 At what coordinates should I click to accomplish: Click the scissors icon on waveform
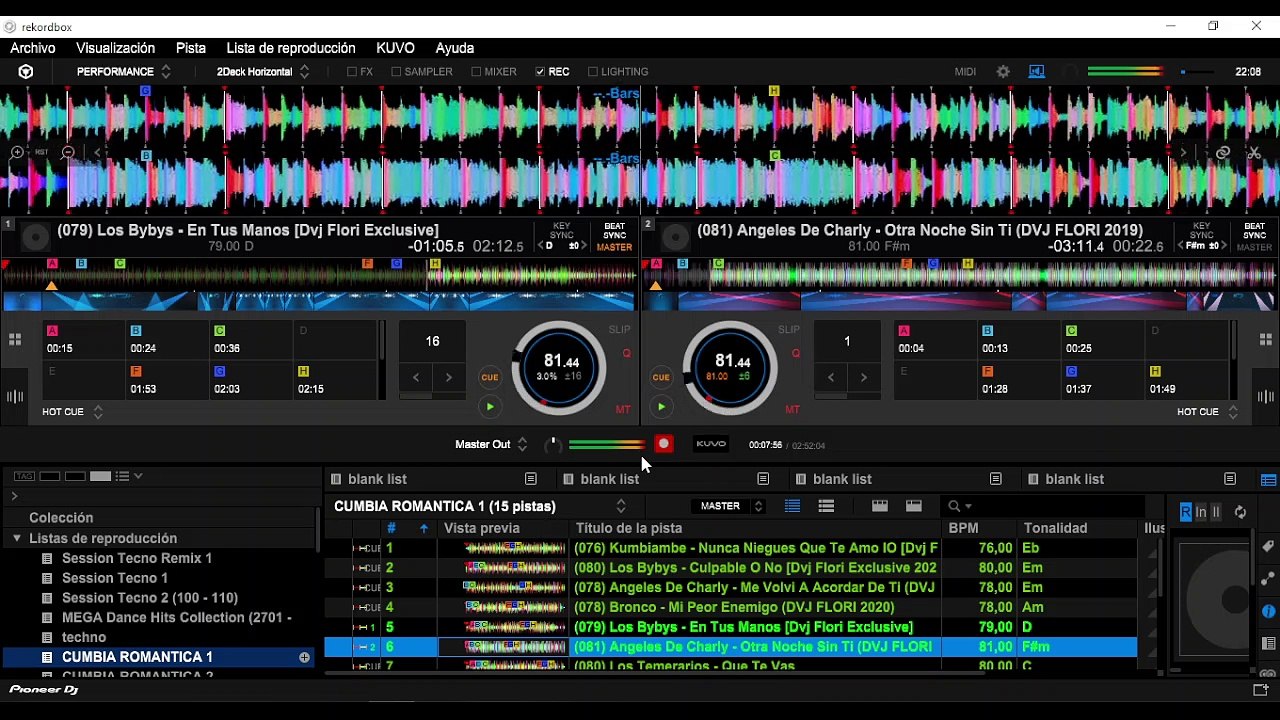tap(1254, 153)
